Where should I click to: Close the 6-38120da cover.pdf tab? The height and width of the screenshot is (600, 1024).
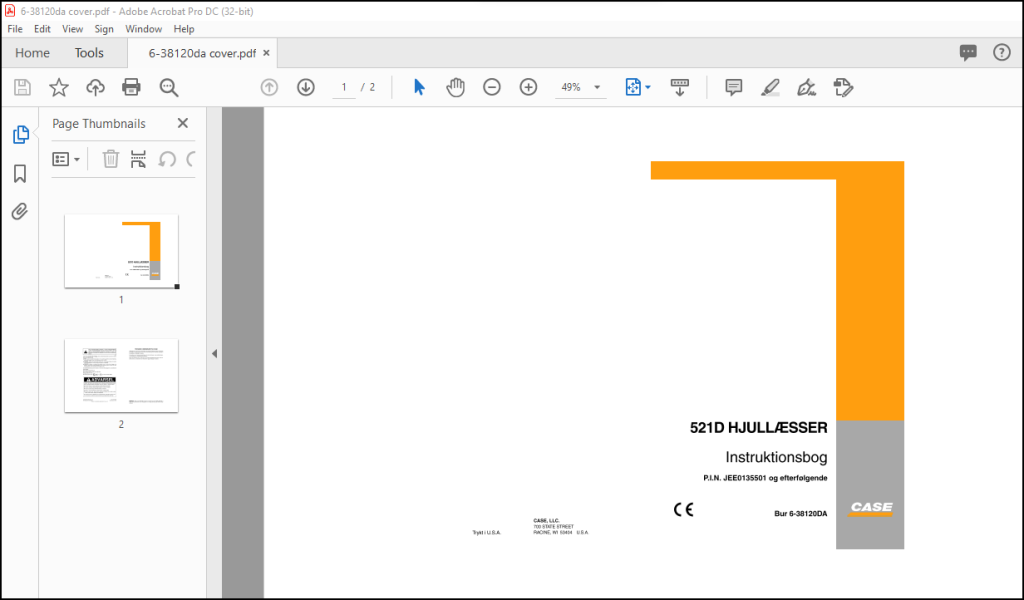coord(266,53)
